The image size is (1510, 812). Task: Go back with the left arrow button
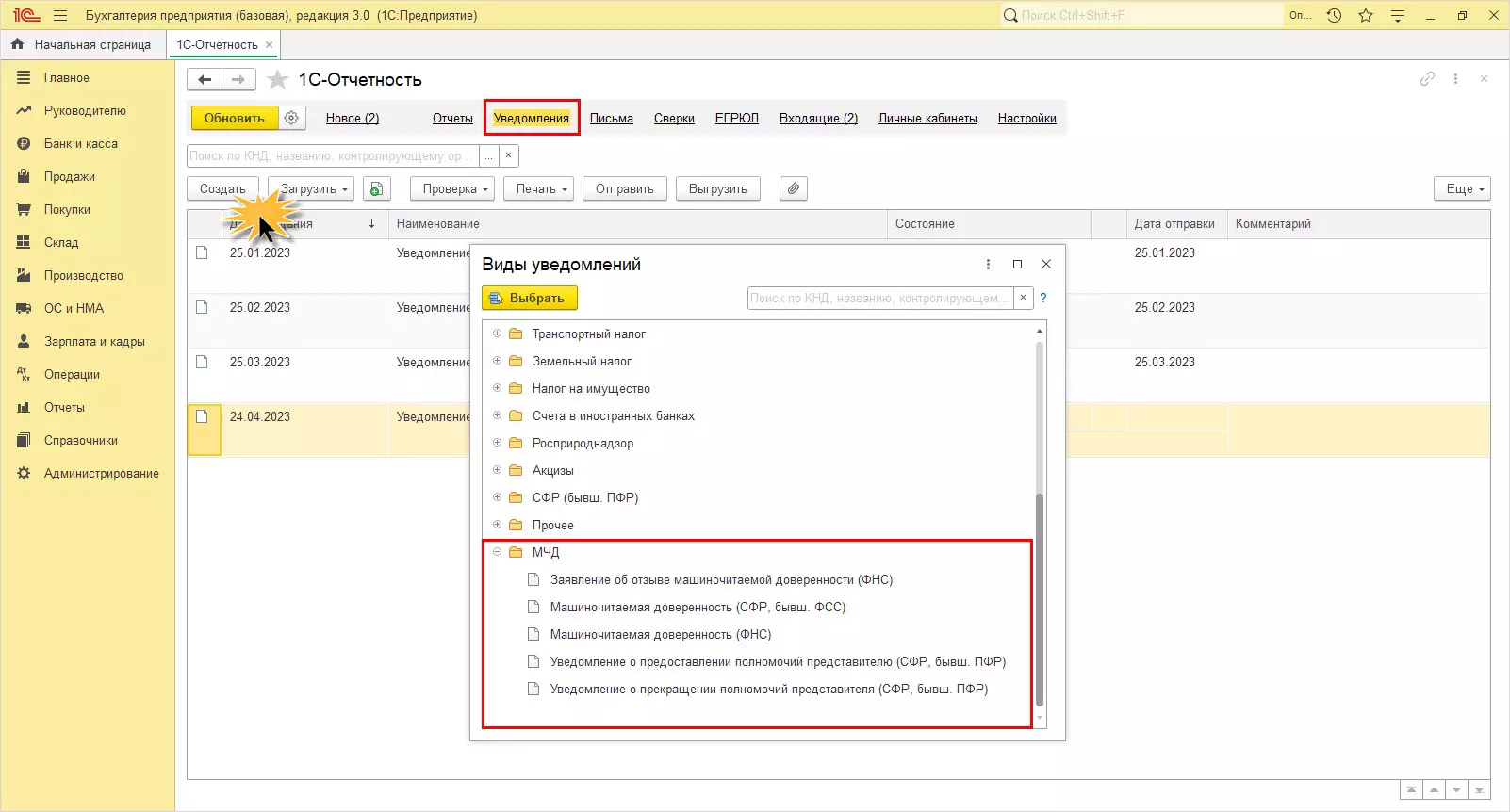pyautogui.click(x=205, y=80)
